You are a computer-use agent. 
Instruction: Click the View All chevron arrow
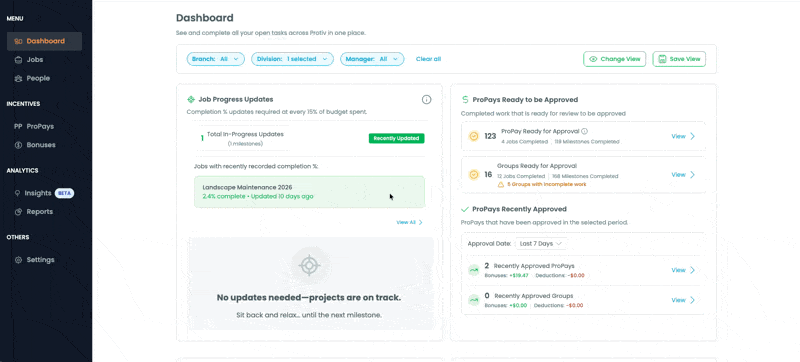point(421,222)
